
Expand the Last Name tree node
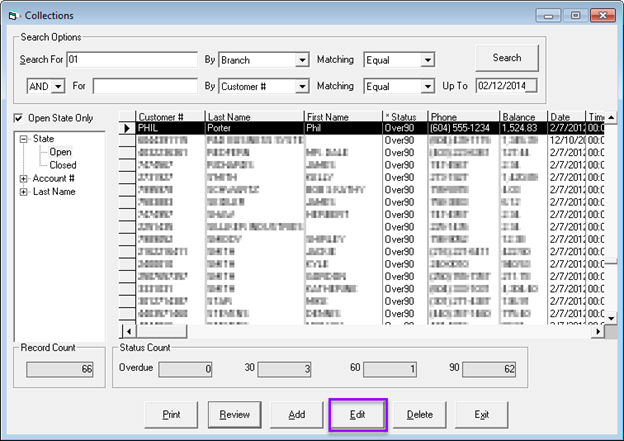click(23, 192)
